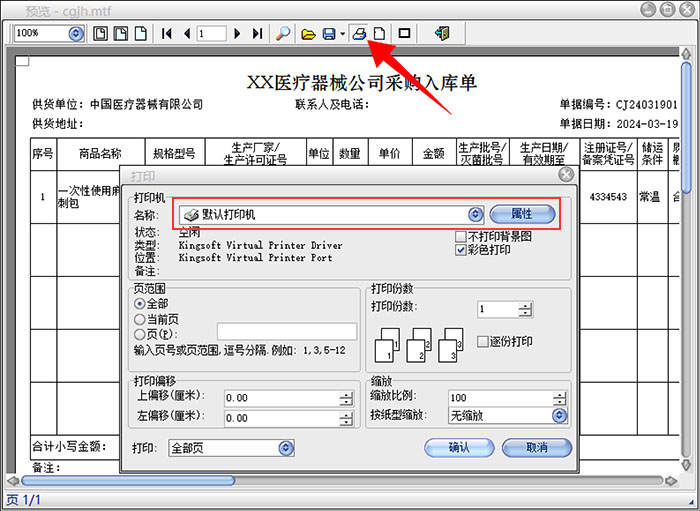Click the floppy disk save icon
Viewport: 700px width, 511px height.
point(328,33)
